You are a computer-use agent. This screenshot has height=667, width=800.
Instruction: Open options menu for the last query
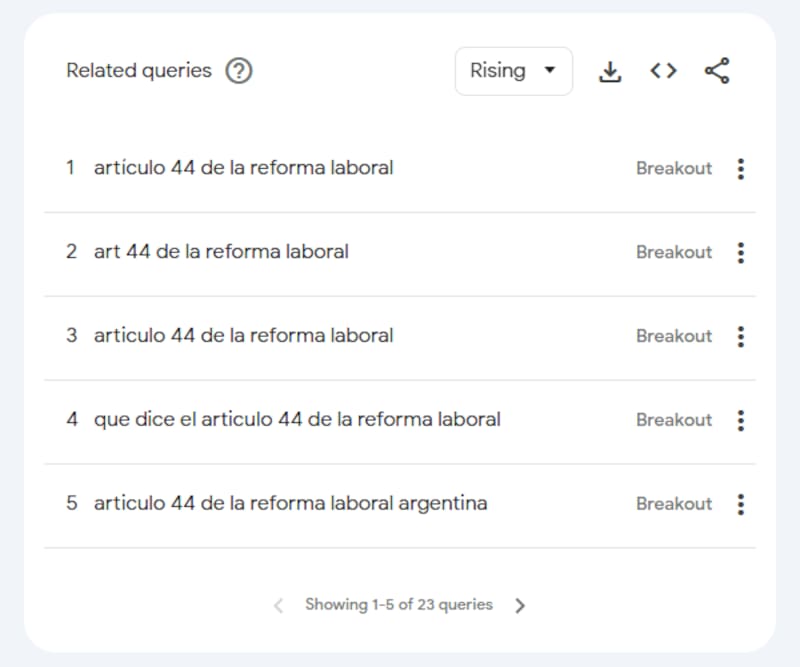click(741, 504)
